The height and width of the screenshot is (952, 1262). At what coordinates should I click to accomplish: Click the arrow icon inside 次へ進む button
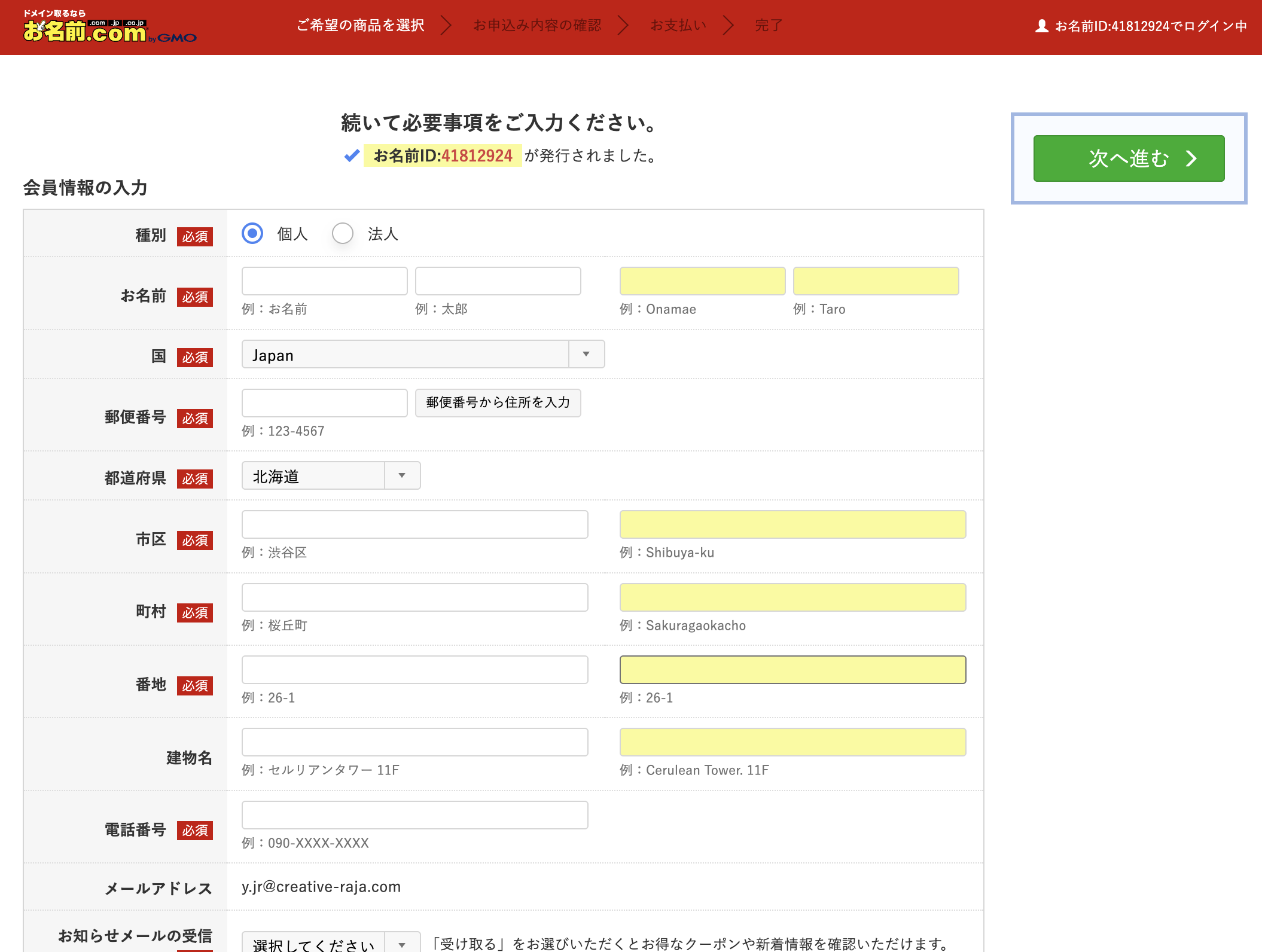1192,158
